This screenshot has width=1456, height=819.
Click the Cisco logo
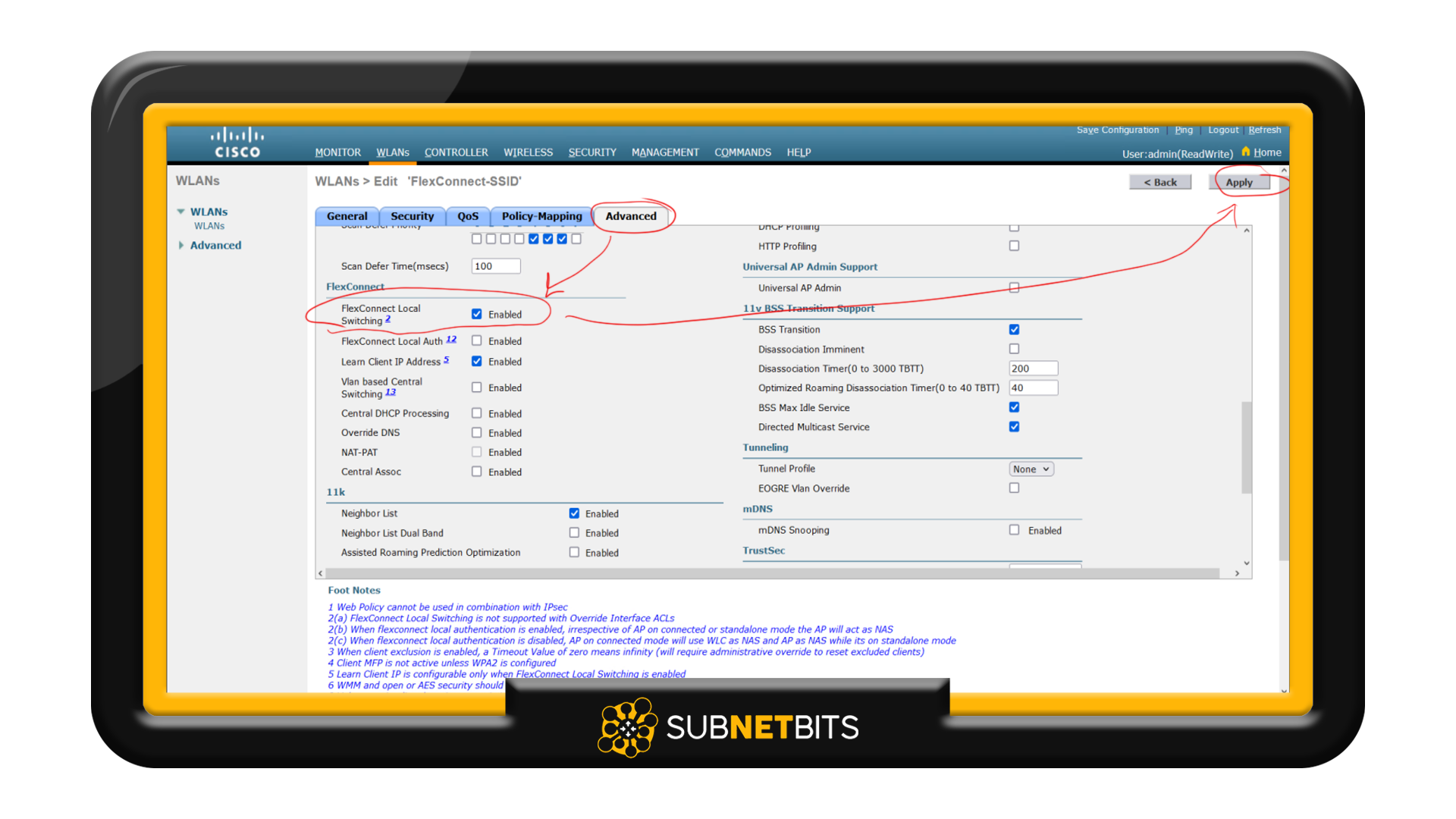[x=237, y=143]
